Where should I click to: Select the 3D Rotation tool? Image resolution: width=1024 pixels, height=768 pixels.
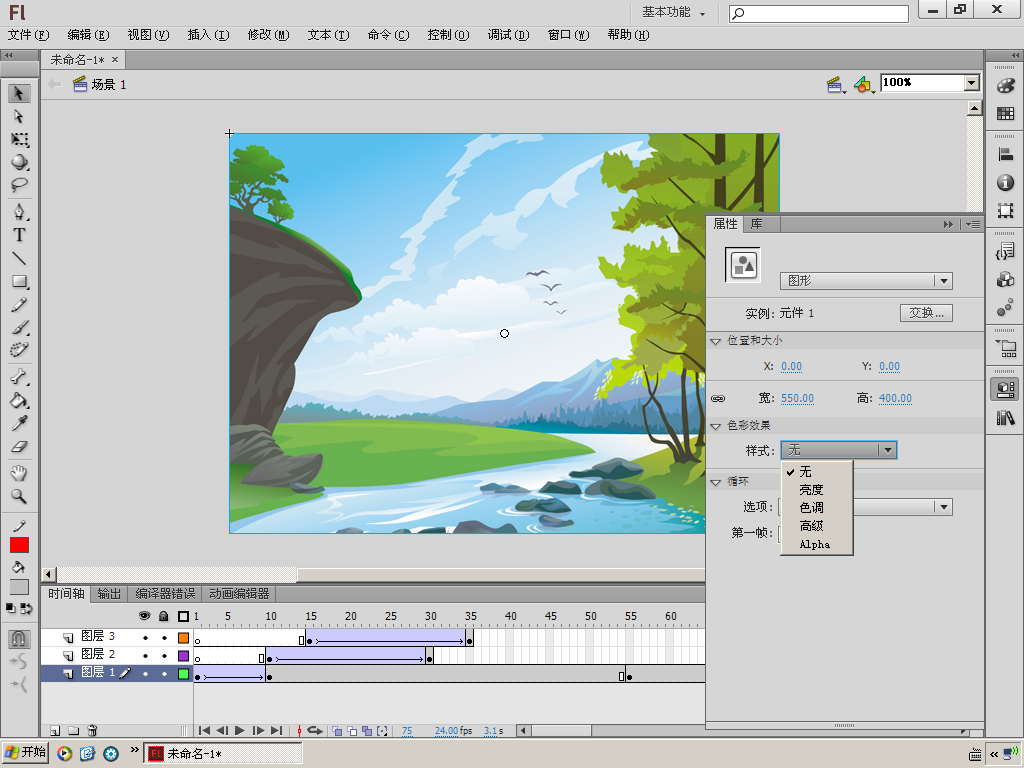(19, 162)
